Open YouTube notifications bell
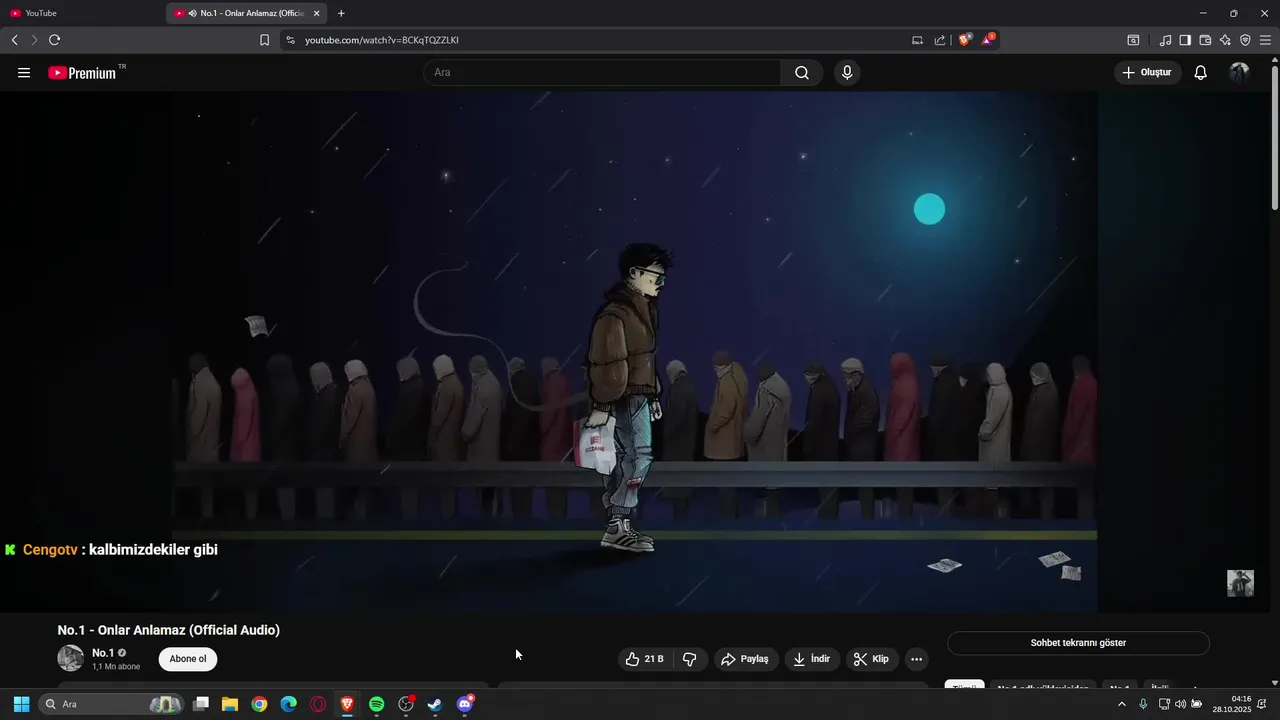The height and width of the screenshot is (720, 1280). pos(1200,73)
